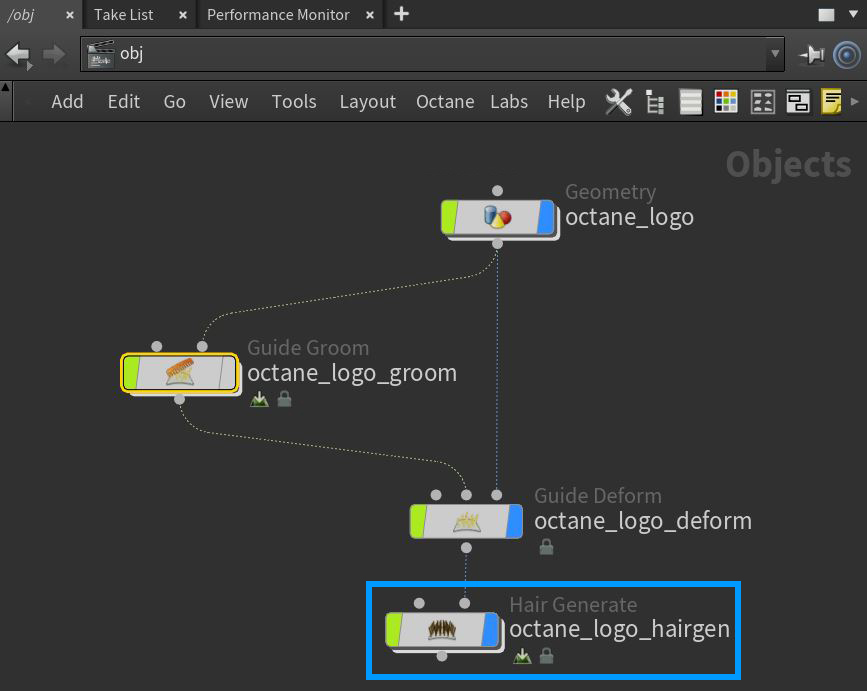
Task: Toggle blue display flag on octane_logo_deform
Action: pos(514,521)
